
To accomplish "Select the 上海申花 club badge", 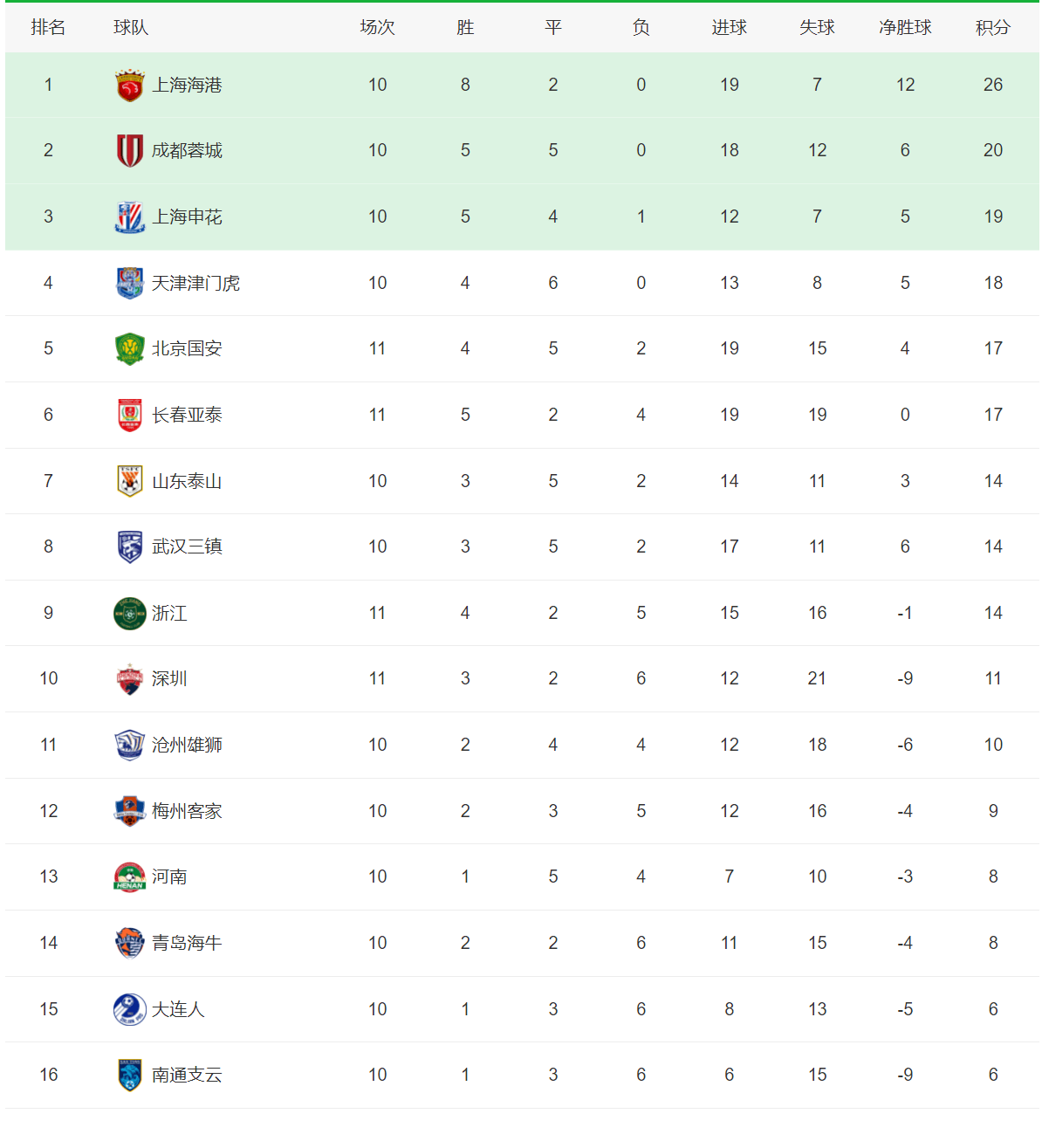I will tap(130, 217).
